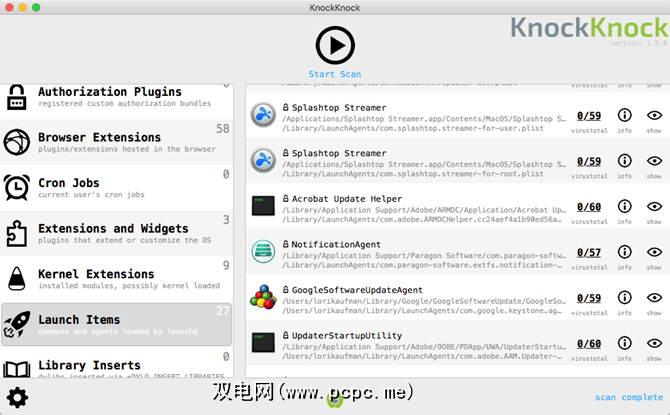Screen dimensions: 670x415
Task: Open VirusTotal 0/59 result for GoogleSoftwareUpdateAgent
Action: [589, 298]
